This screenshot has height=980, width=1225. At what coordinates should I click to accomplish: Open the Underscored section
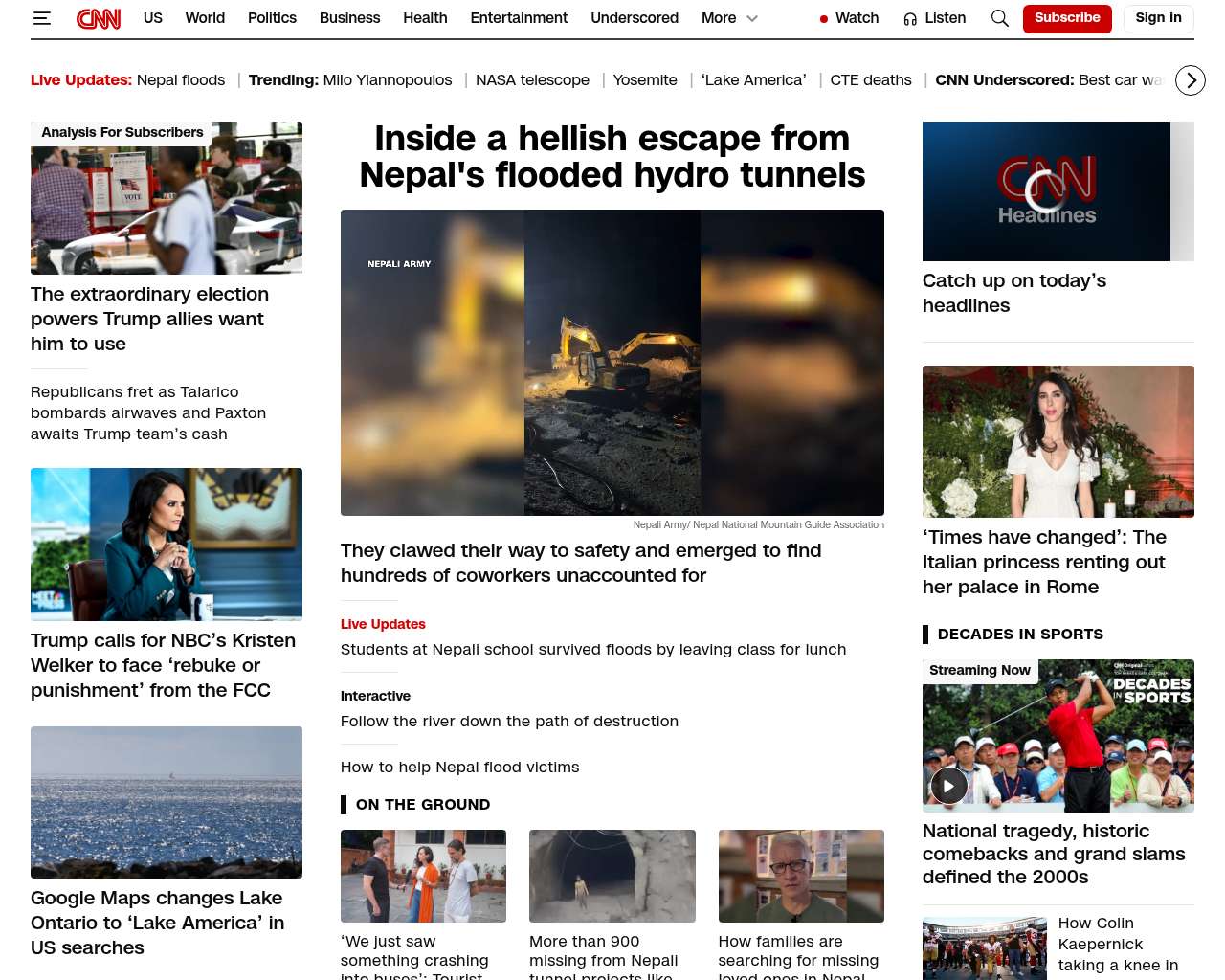(x=635, y=18)
